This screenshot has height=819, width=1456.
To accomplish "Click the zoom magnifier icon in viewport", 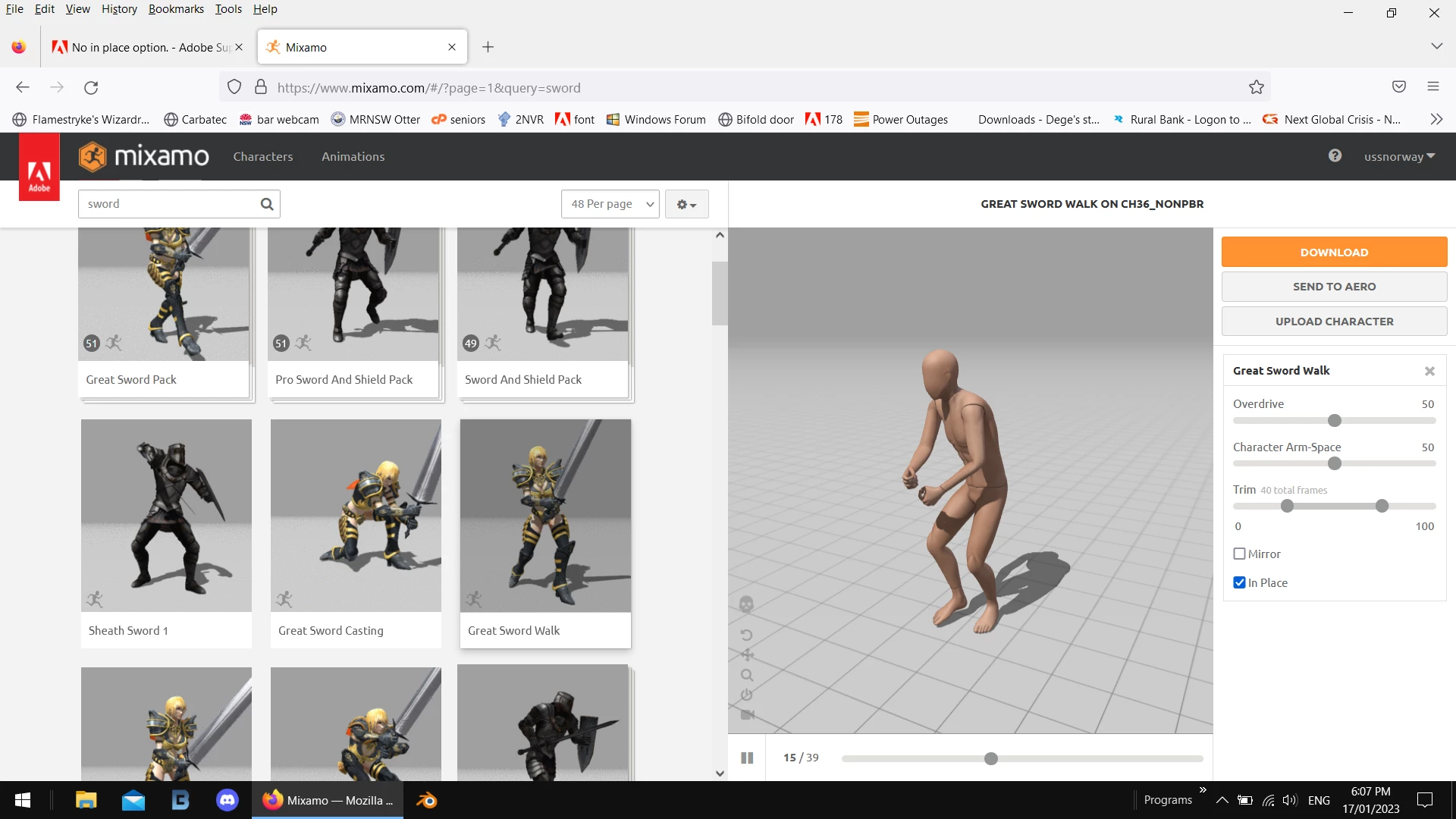I will (747, 675).
